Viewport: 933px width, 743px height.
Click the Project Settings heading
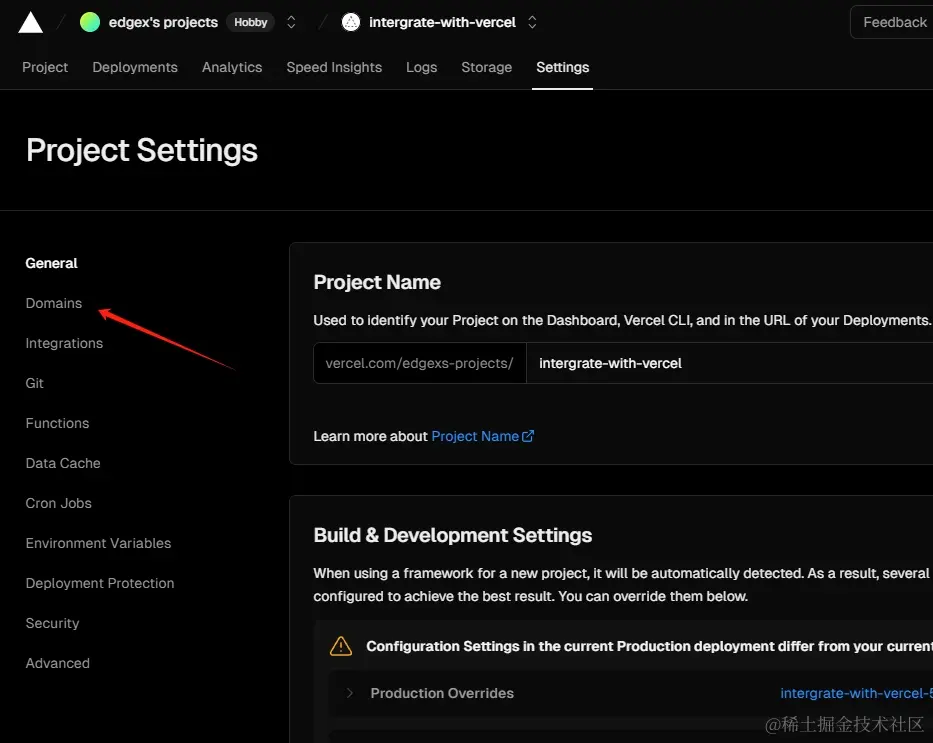(142, 150)
